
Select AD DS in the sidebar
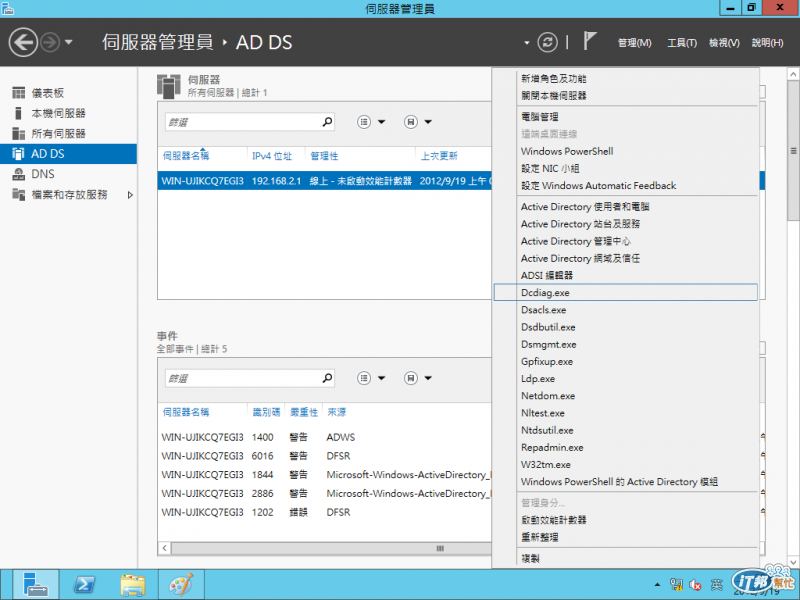coord(68,154)
